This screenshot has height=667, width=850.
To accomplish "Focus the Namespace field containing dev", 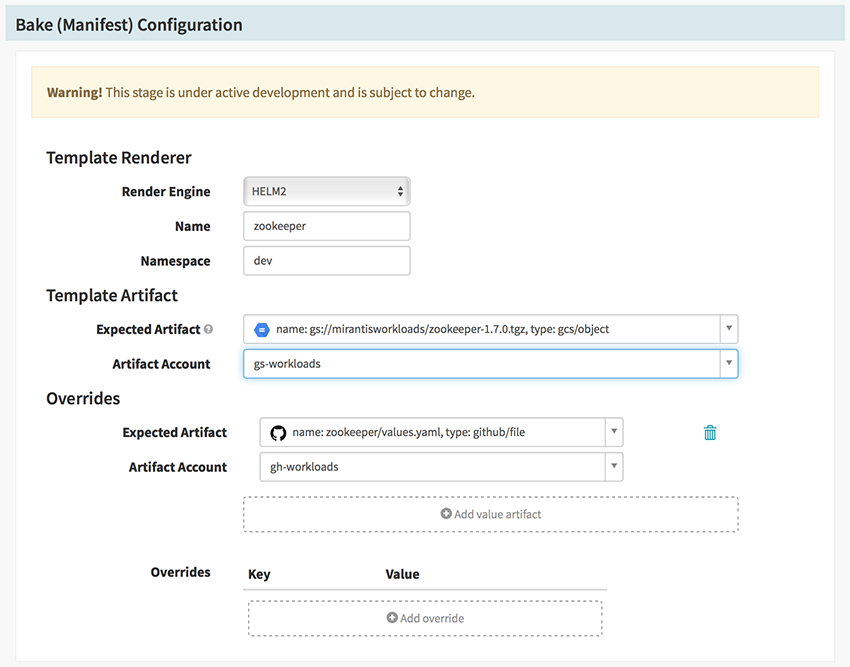I will [x=326, y=260].
